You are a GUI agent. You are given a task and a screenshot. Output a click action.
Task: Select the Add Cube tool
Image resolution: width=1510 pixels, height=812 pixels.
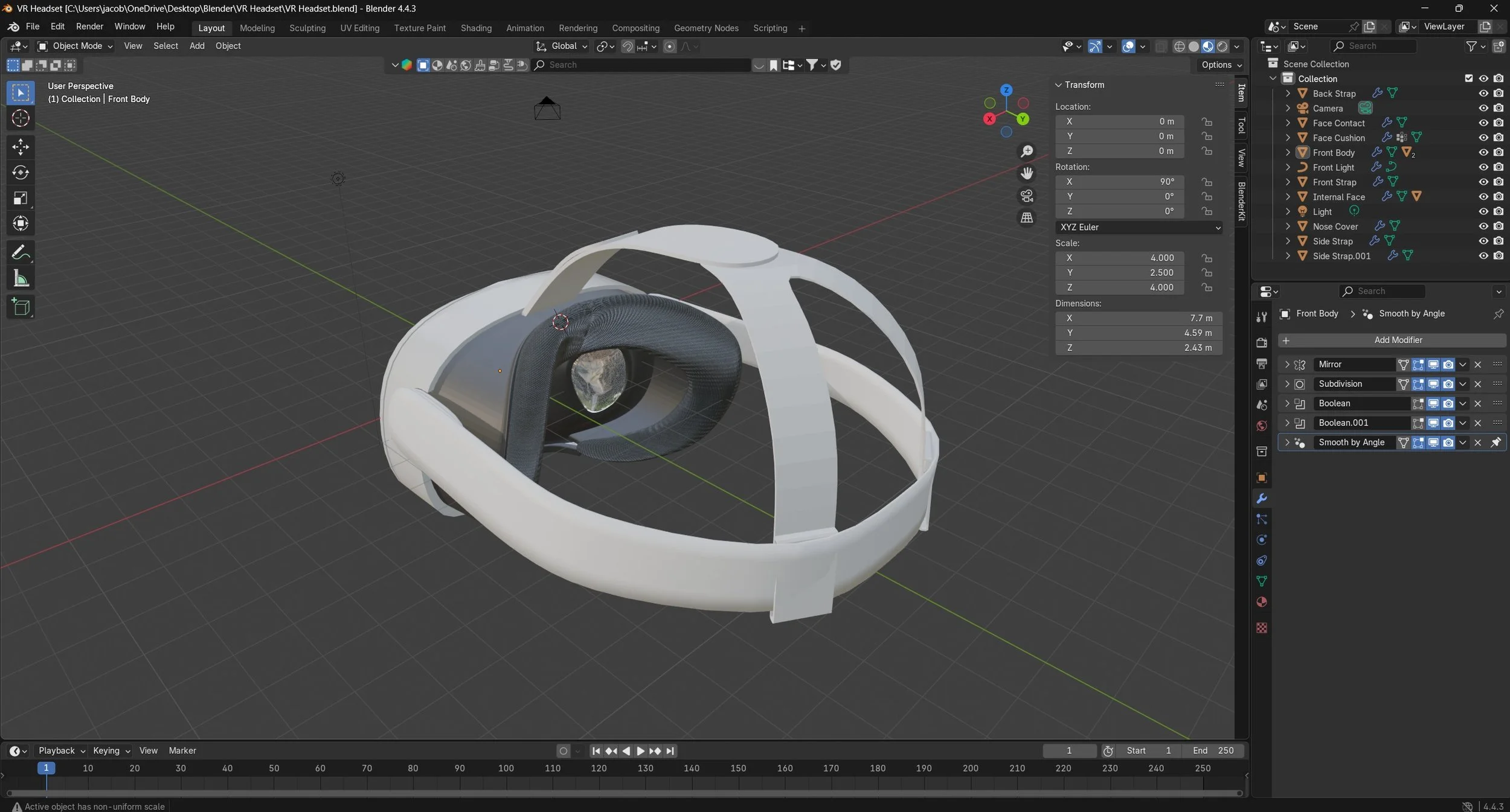point(21,307)
